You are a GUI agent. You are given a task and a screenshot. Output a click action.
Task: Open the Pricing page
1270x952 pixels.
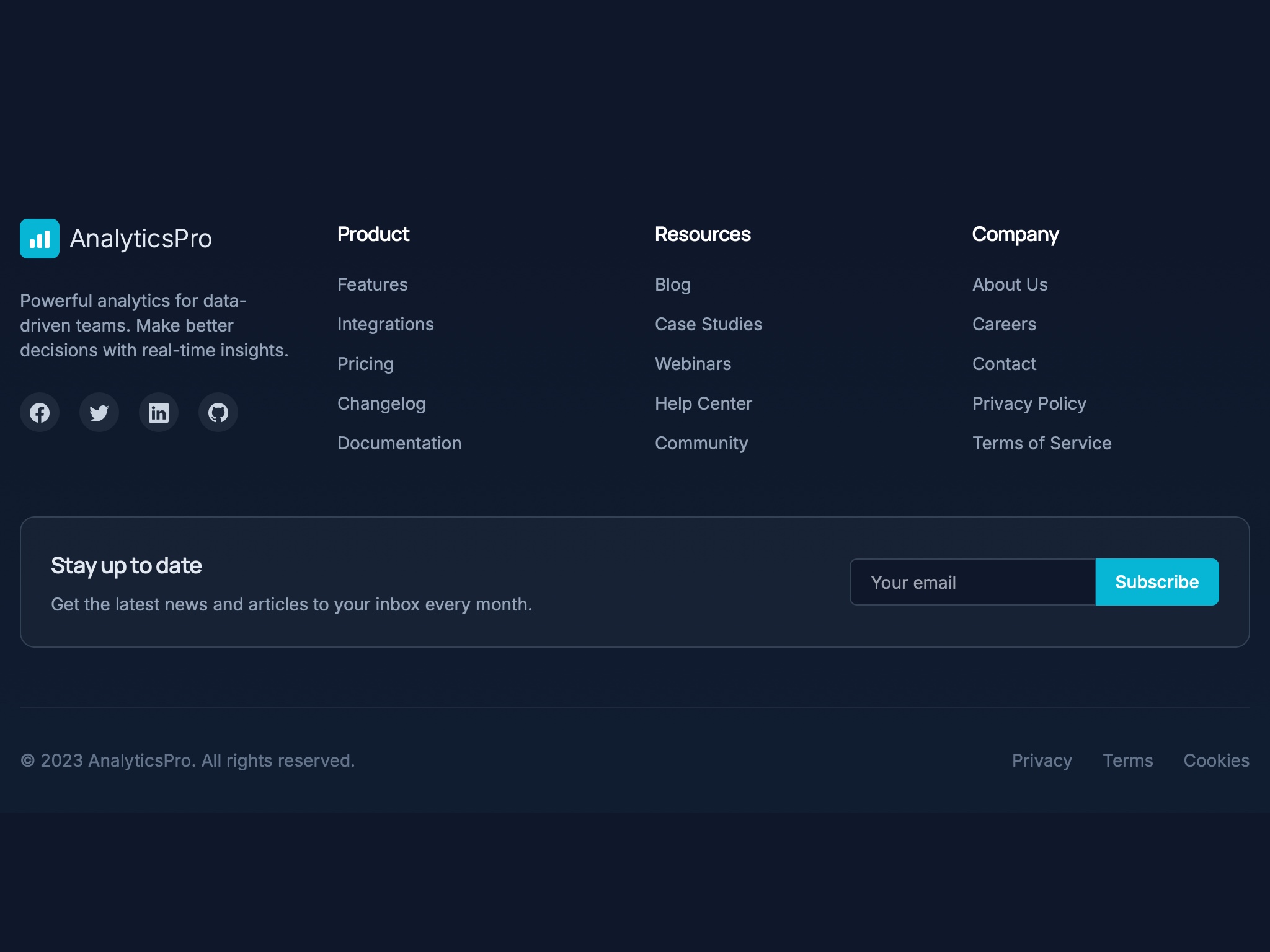click(x=365, y=364)
